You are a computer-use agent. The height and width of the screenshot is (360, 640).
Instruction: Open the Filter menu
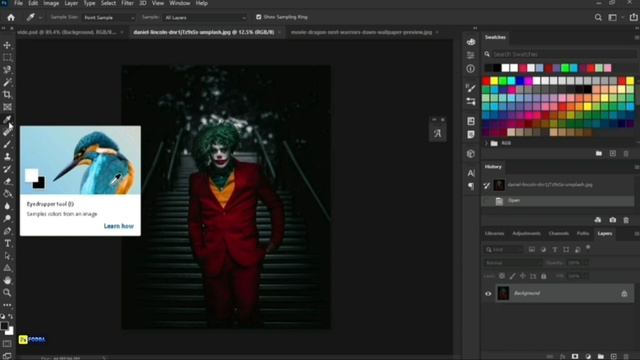click(127, 3)
